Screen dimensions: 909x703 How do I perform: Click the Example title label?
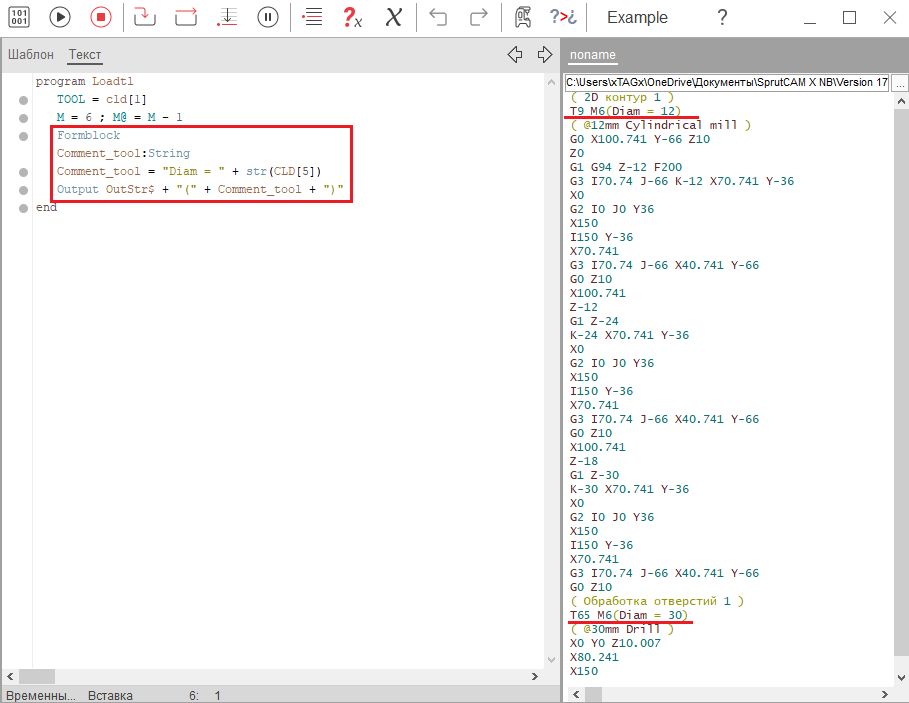click(x=637, y=17)
